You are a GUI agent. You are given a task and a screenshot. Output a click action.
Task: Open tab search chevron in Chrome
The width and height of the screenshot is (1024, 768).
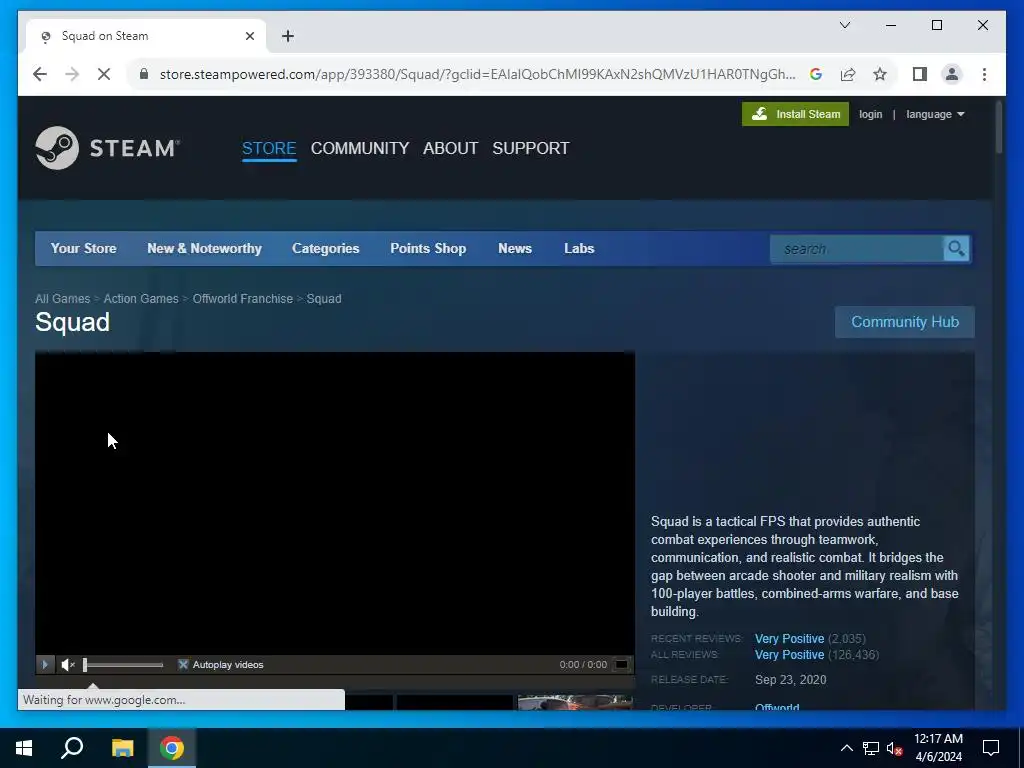coord(845,25)
